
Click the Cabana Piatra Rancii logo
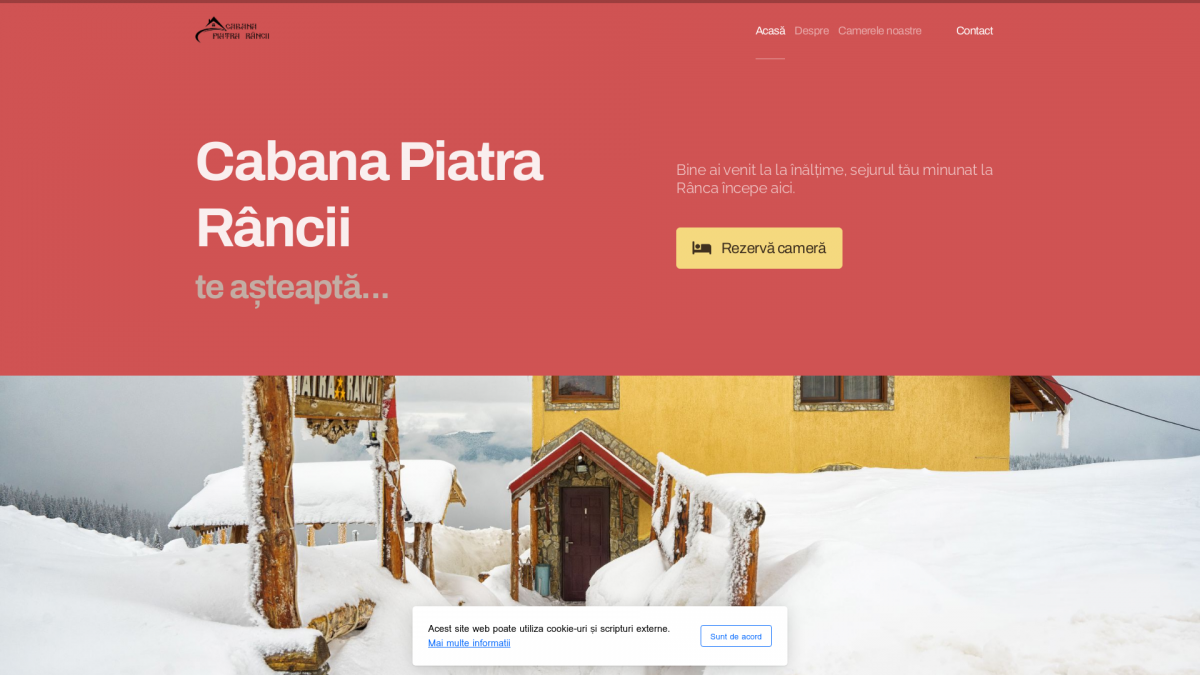click(x=232, y=30)
